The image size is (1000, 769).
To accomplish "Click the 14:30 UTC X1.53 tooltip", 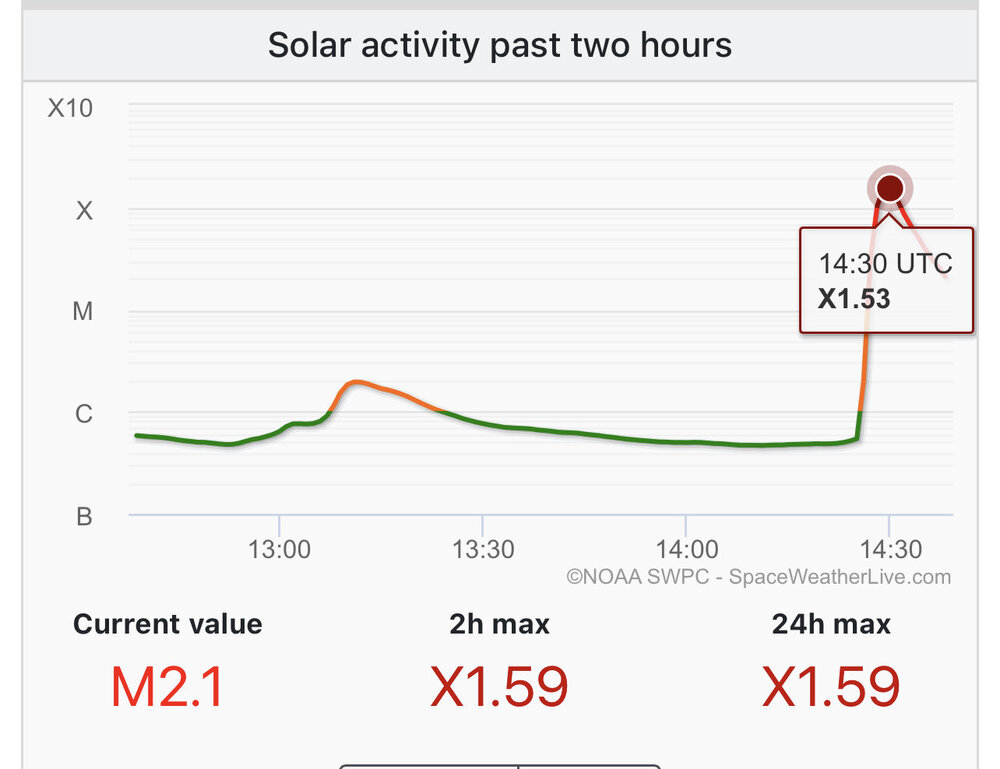I will pos(886,280).
